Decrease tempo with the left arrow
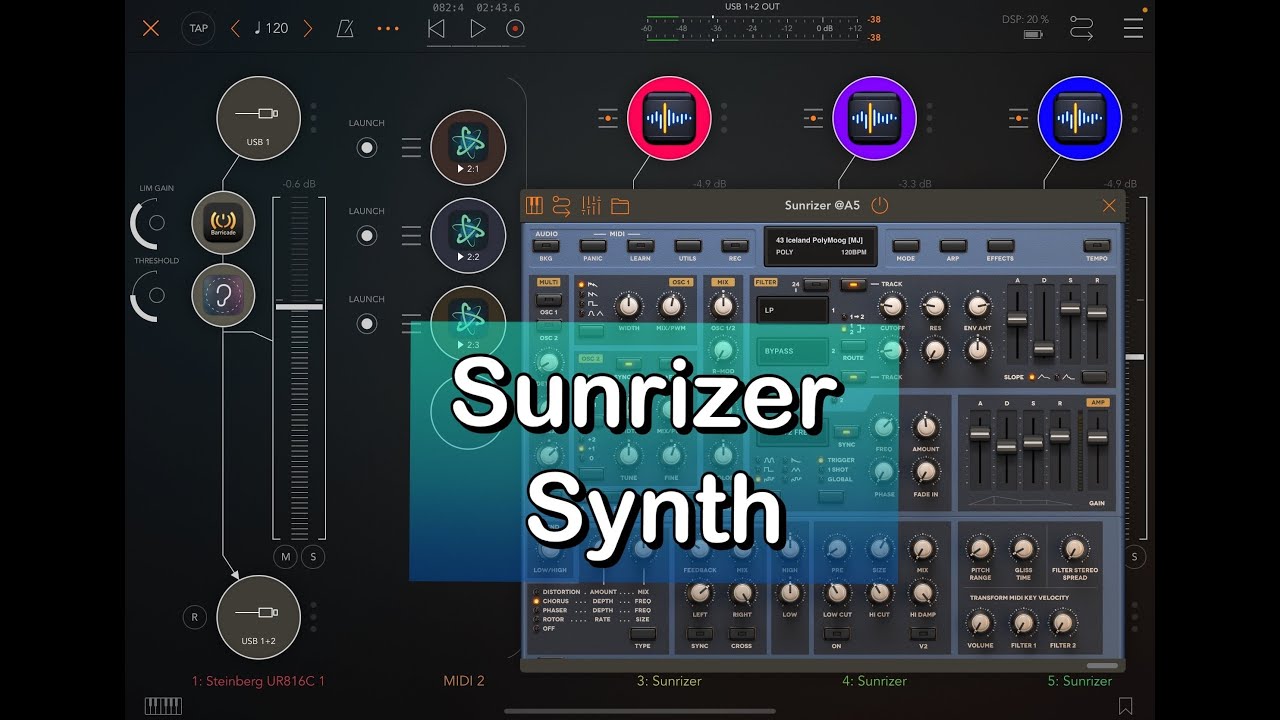This screenshot has width=1280, height=720. coord(235,28)
